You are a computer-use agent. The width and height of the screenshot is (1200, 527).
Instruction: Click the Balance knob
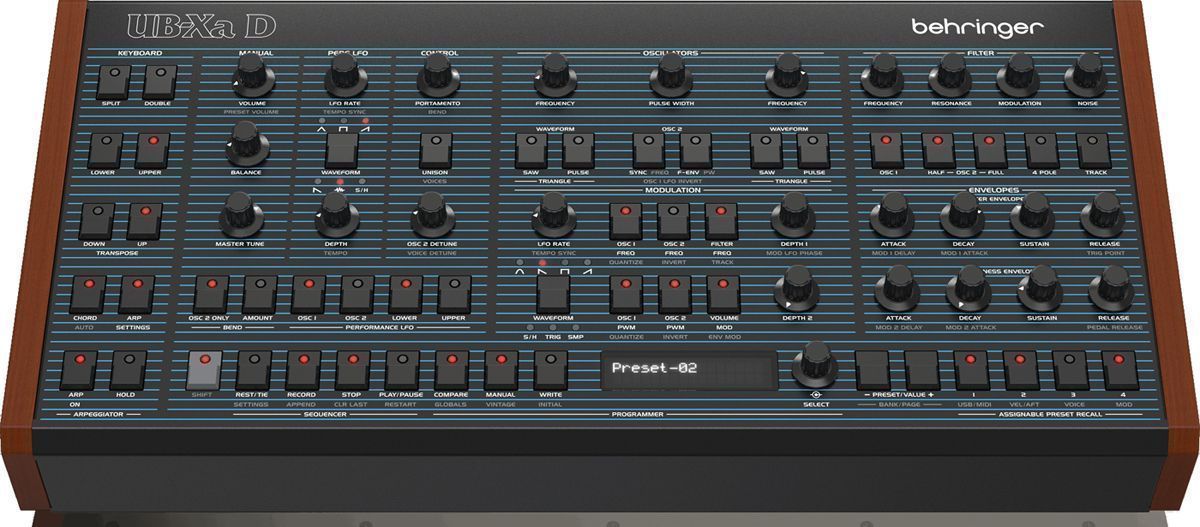coord(248,146)
